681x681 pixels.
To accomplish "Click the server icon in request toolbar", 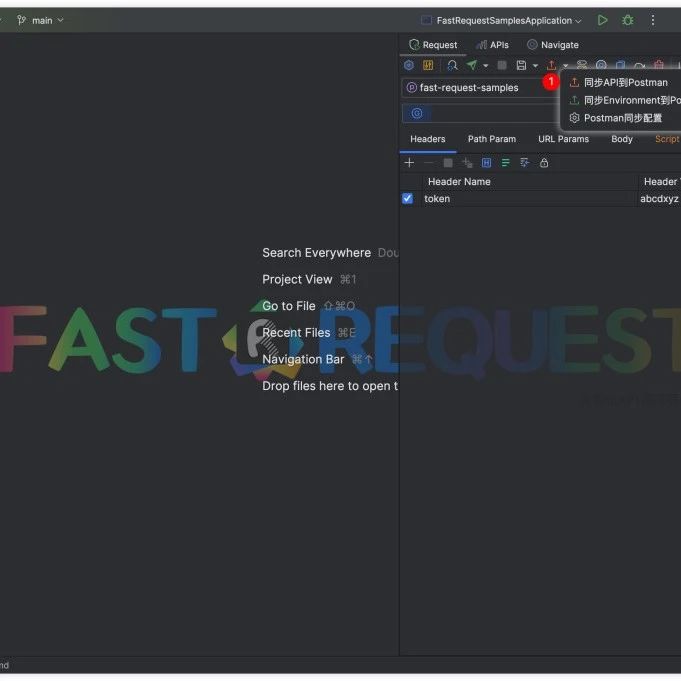I will click(x=582, y=65).
